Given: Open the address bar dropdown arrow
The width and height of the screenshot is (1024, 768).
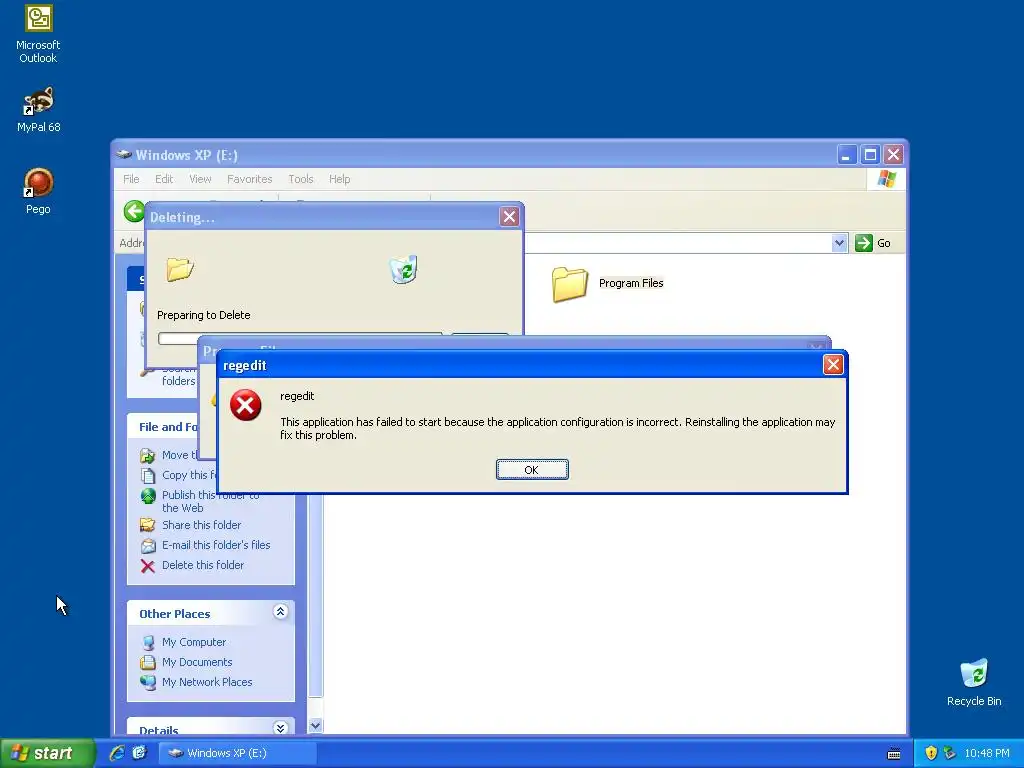Looking at the screenshot, I should tap(839, 243).
